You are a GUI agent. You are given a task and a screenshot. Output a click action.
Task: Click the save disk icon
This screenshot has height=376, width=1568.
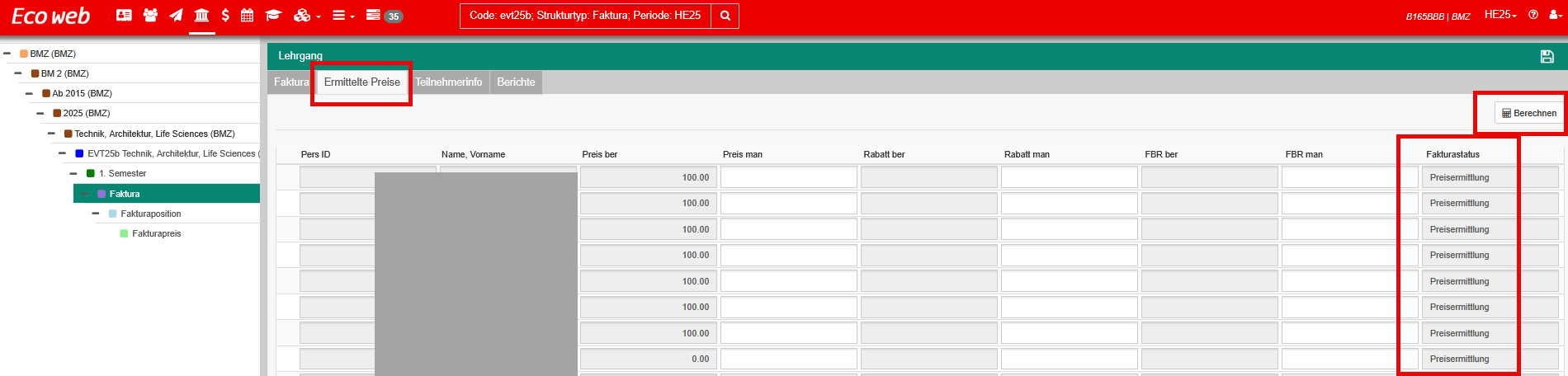click(x=1547, y=56)
